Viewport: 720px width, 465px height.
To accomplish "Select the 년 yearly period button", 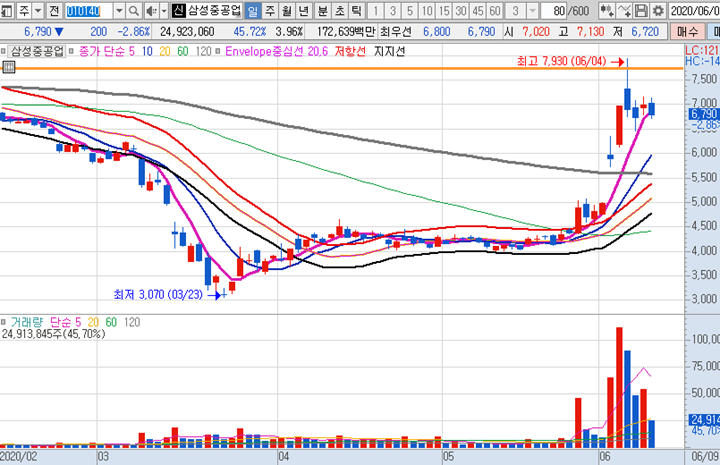I will click(x=304, y=11).
